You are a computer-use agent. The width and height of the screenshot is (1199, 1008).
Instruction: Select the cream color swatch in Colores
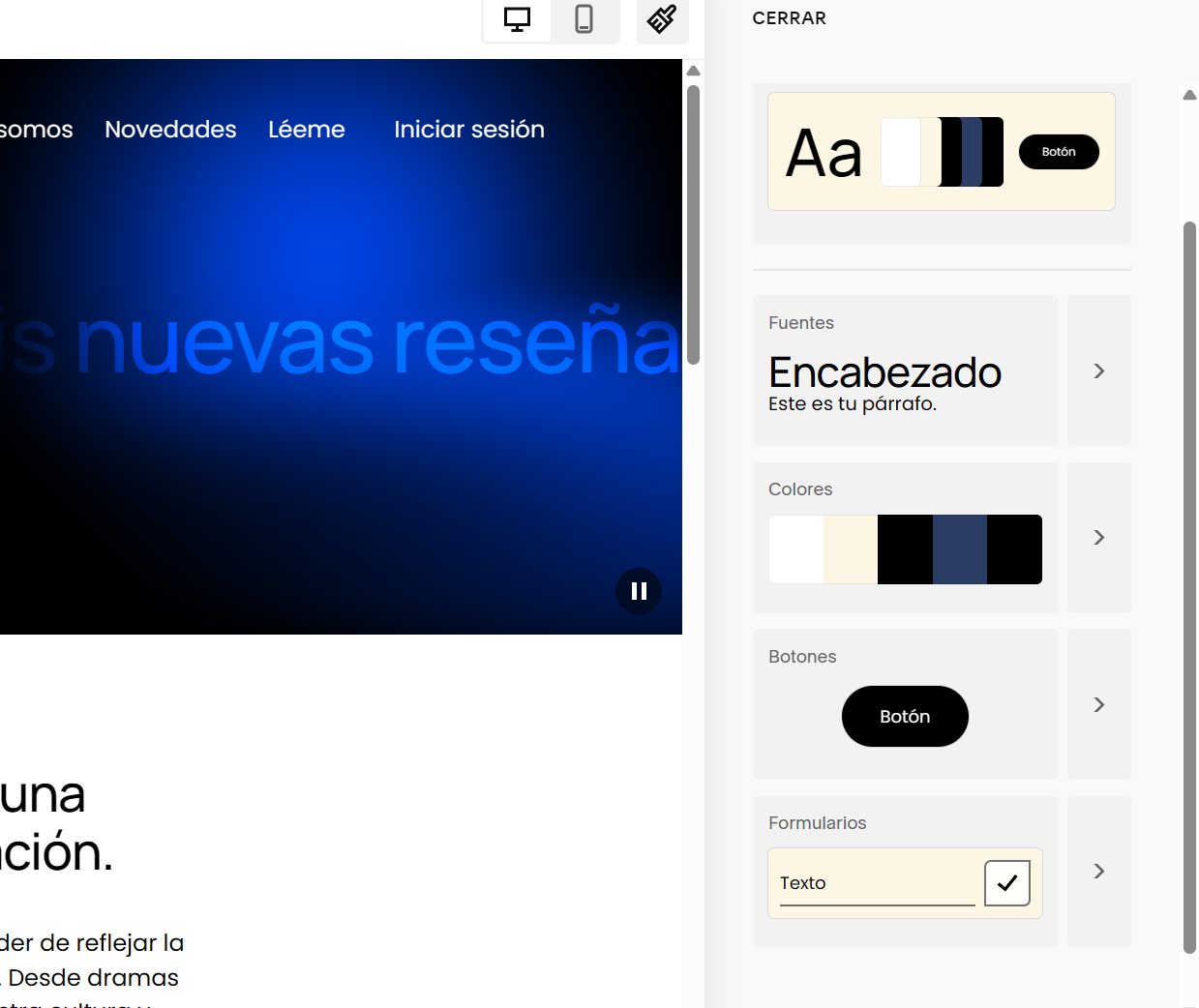tap(850, 549)
